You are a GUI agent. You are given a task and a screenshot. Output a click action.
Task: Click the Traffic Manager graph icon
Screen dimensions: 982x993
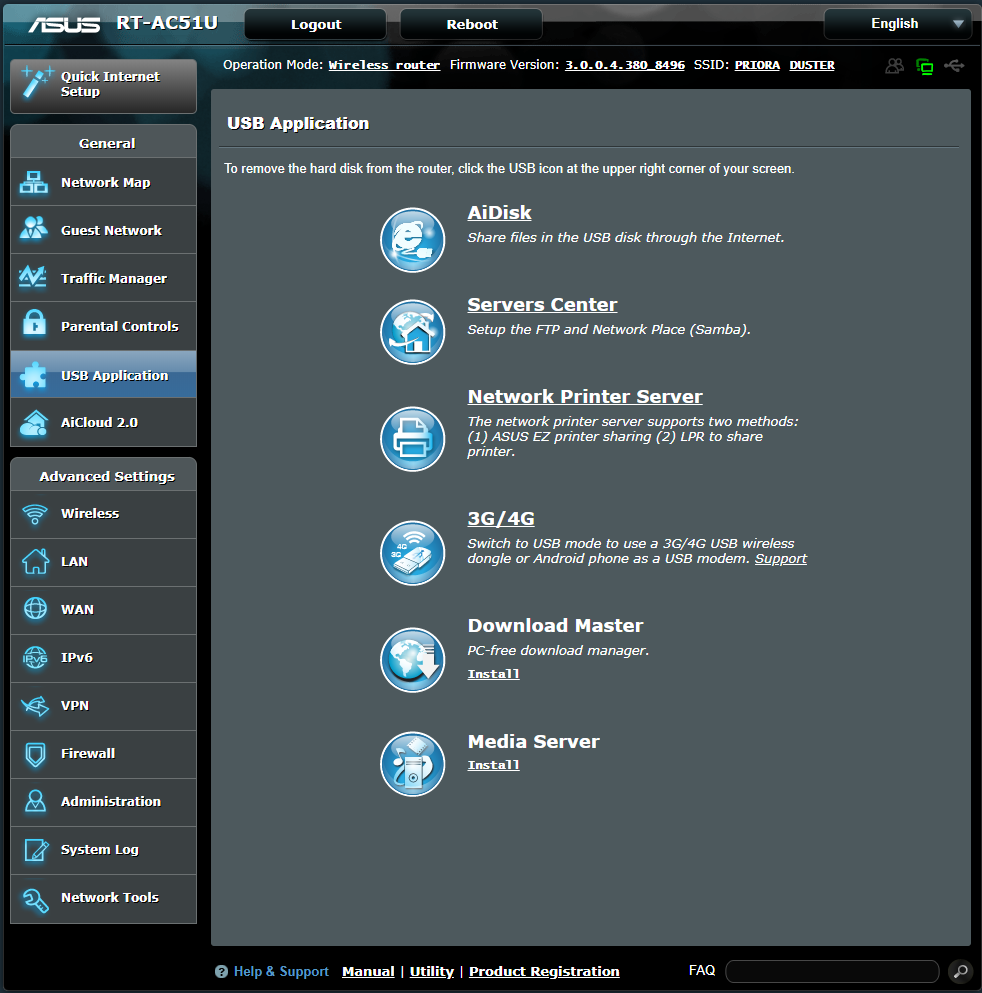pyautogui.click(x=33, y=277)
